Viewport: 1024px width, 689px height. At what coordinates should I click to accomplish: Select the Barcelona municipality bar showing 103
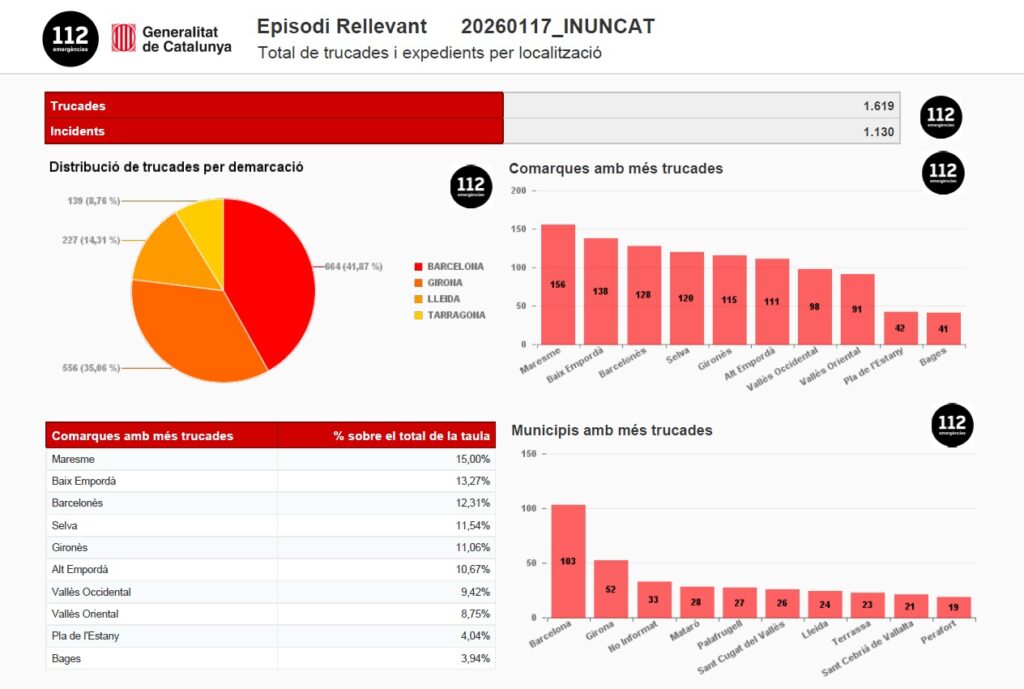click(x=568, y=561)
